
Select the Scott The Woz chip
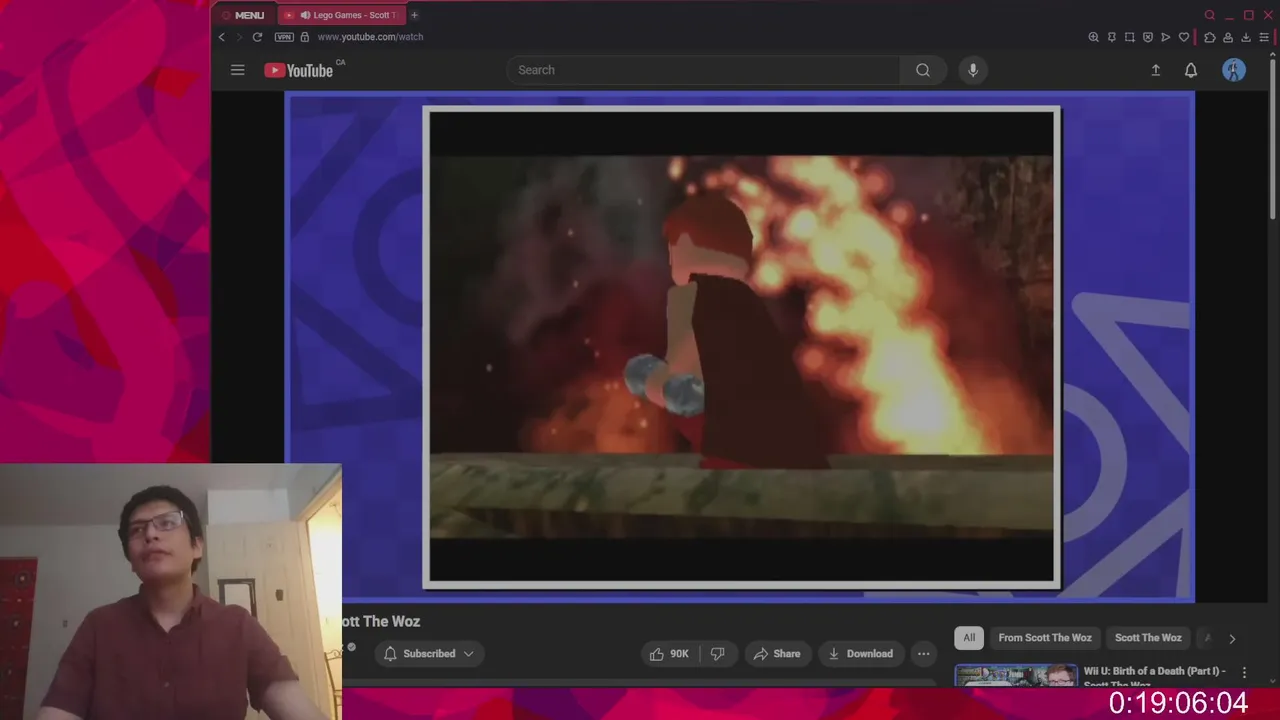[1148, 638]
